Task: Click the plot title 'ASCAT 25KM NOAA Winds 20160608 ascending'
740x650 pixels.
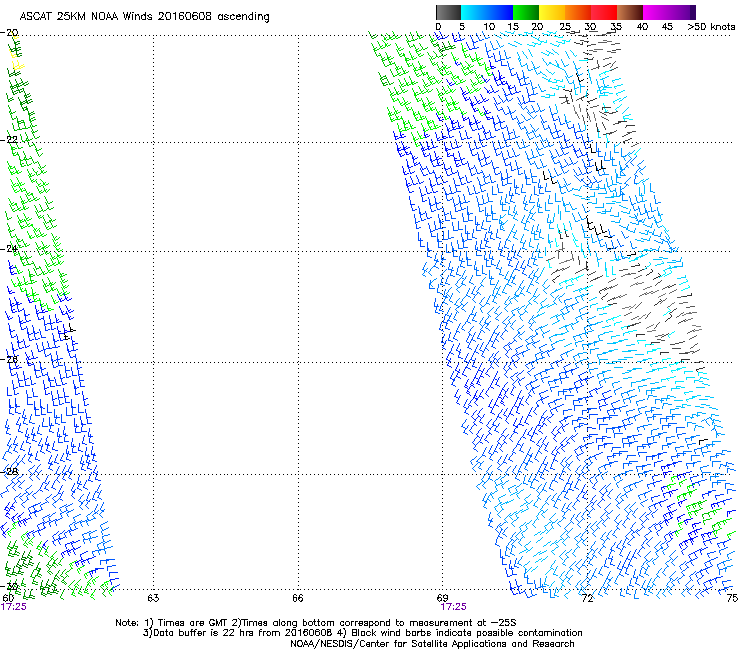Action: tap(144, 17)
